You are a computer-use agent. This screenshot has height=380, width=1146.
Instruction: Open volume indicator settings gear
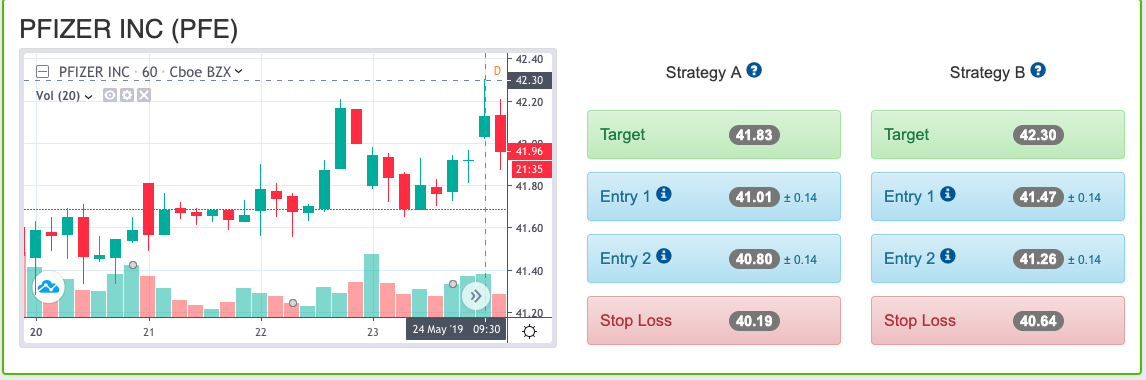[126, 95]
